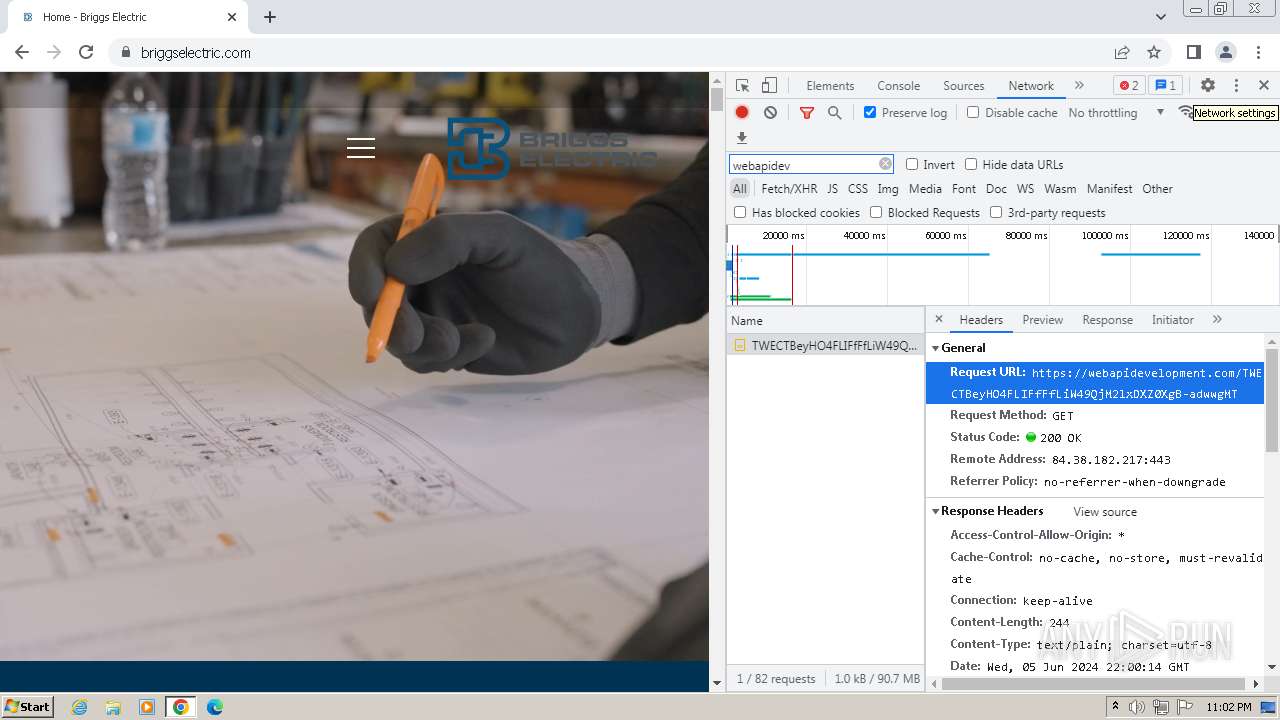
Task: Enable 3rd-party requests filter
Action: coord(996,212)
